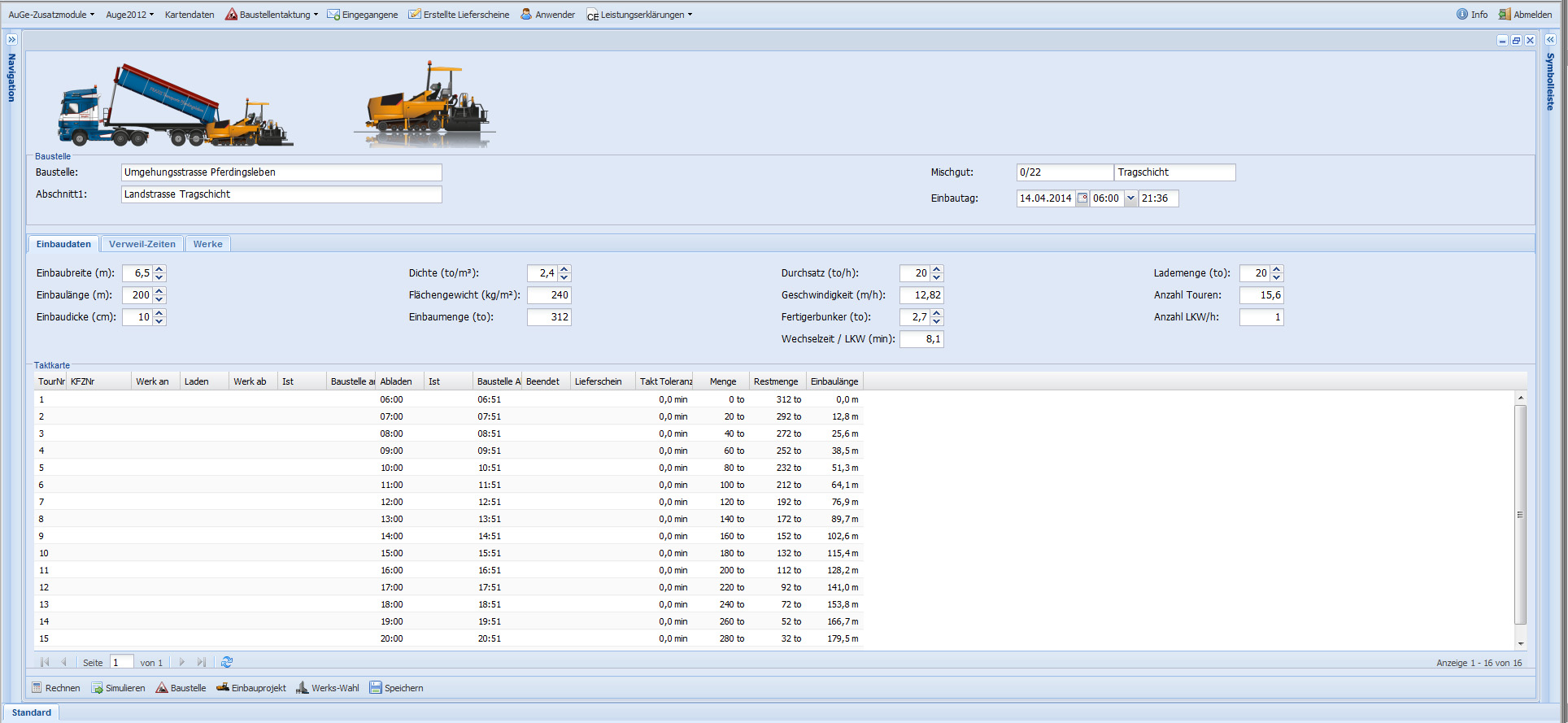Expand the Symbolleiste side panel
This screenshot has width=1568, height=723.
[x=1550, y=40]
